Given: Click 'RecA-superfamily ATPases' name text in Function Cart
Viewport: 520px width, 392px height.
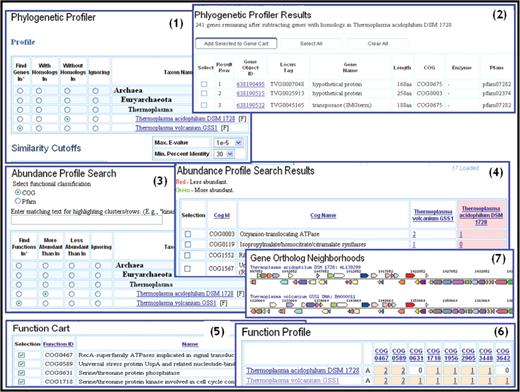Looking at the screenshot, I should tap(116, 355).
